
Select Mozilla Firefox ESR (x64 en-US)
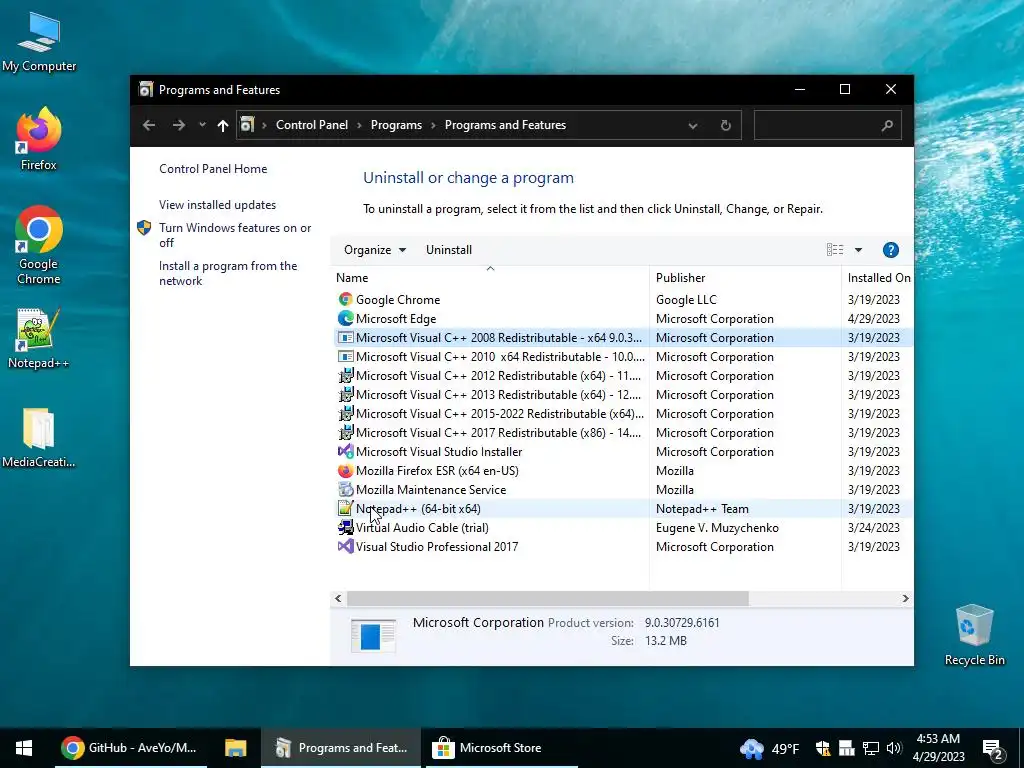click(x=622, y=470)
